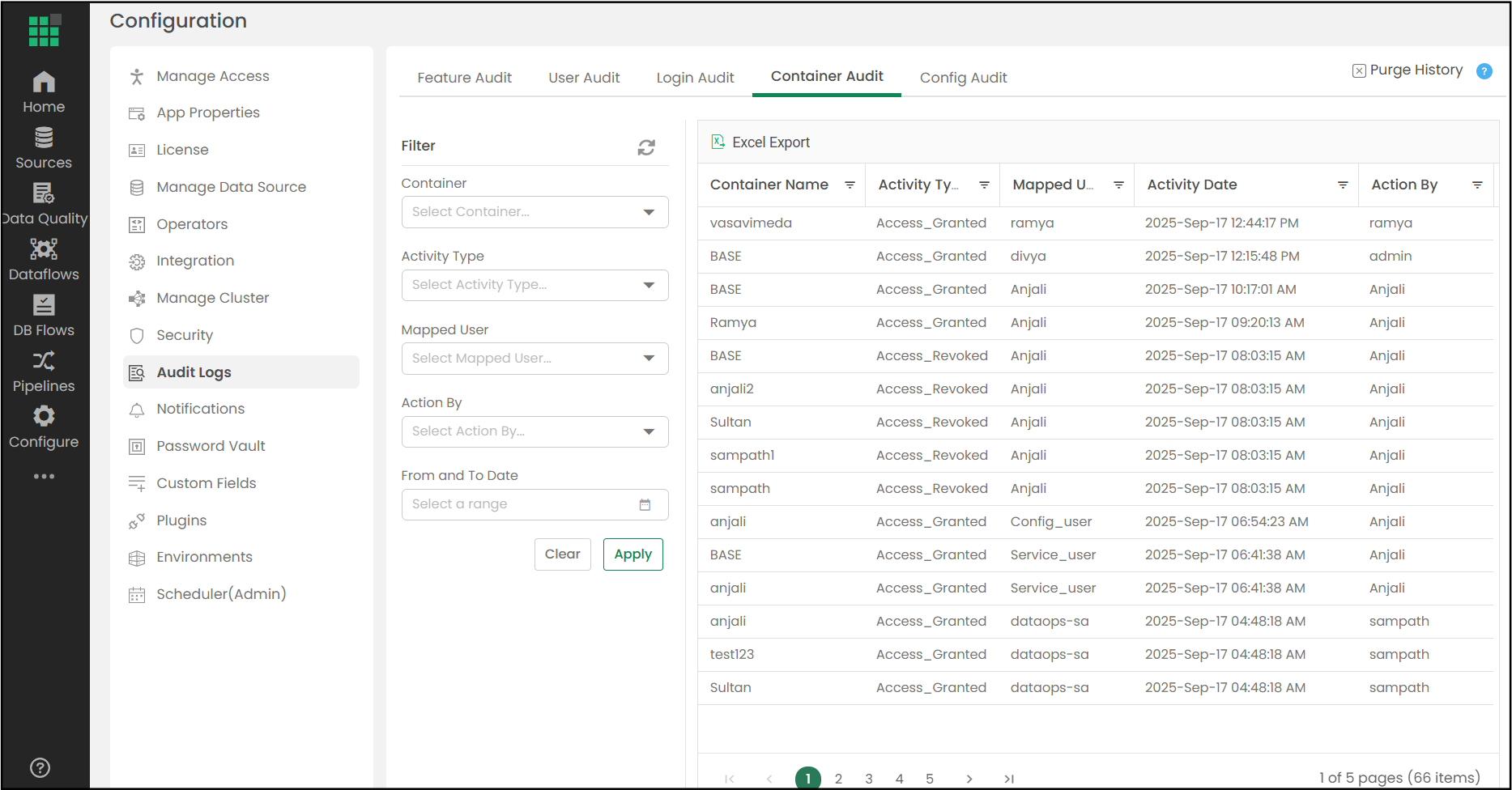The image size is (1512, 790).
Task: Jump to the last results page
Action: 1009,779
